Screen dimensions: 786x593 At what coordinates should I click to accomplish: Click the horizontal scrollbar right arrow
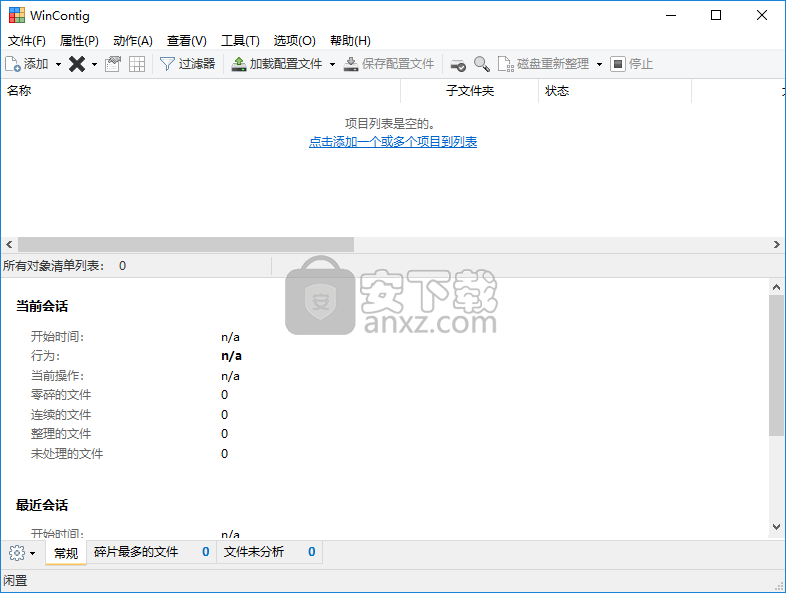pos(776,245)
